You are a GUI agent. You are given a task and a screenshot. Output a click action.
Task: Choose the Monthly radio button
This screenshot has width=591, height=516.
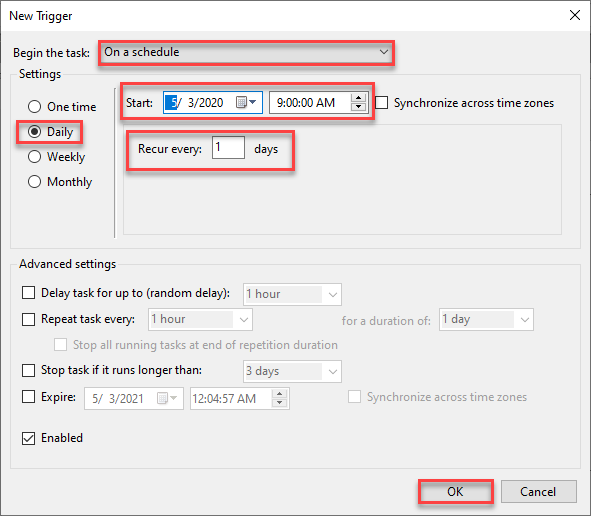point(34,182)
